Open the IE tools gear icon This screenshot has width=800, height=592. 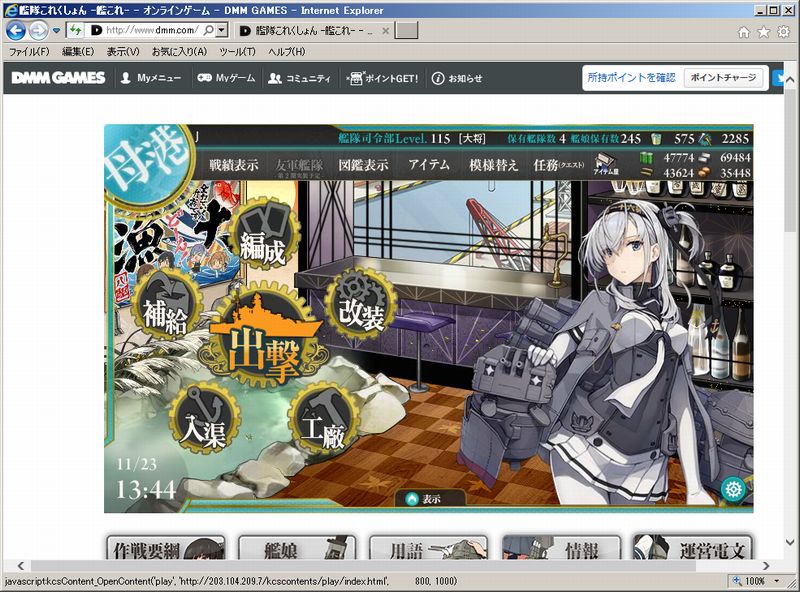pyautogui.click(x=783, y=32)
